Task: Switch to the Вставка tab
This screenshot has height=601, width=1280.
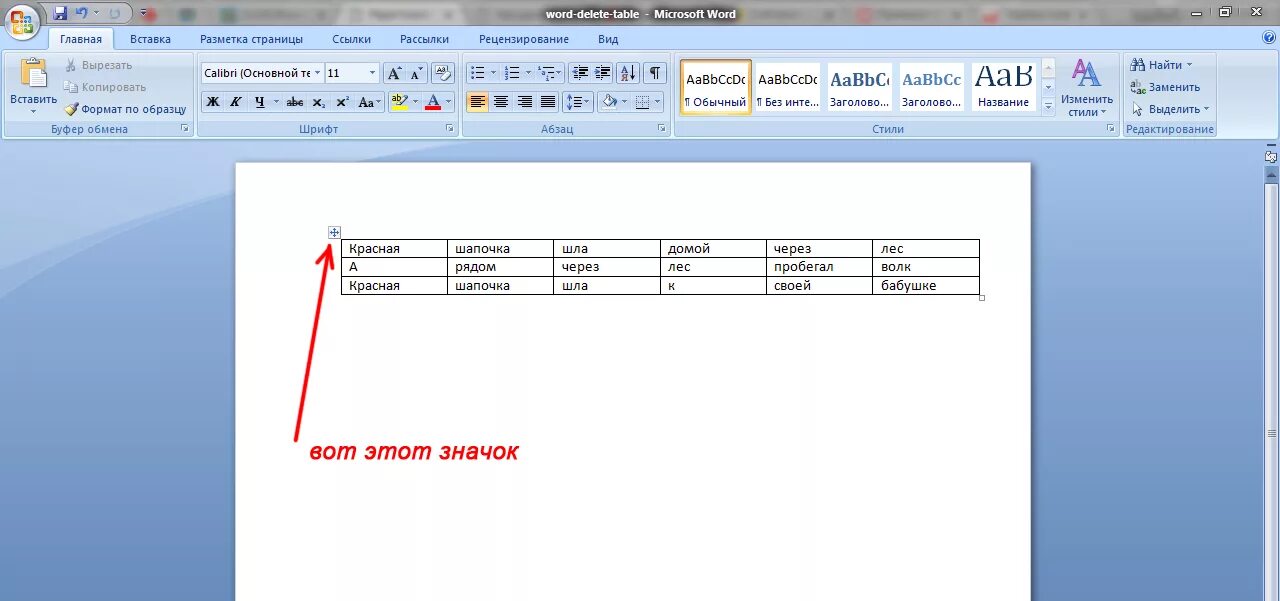Action: coord(150,39)
